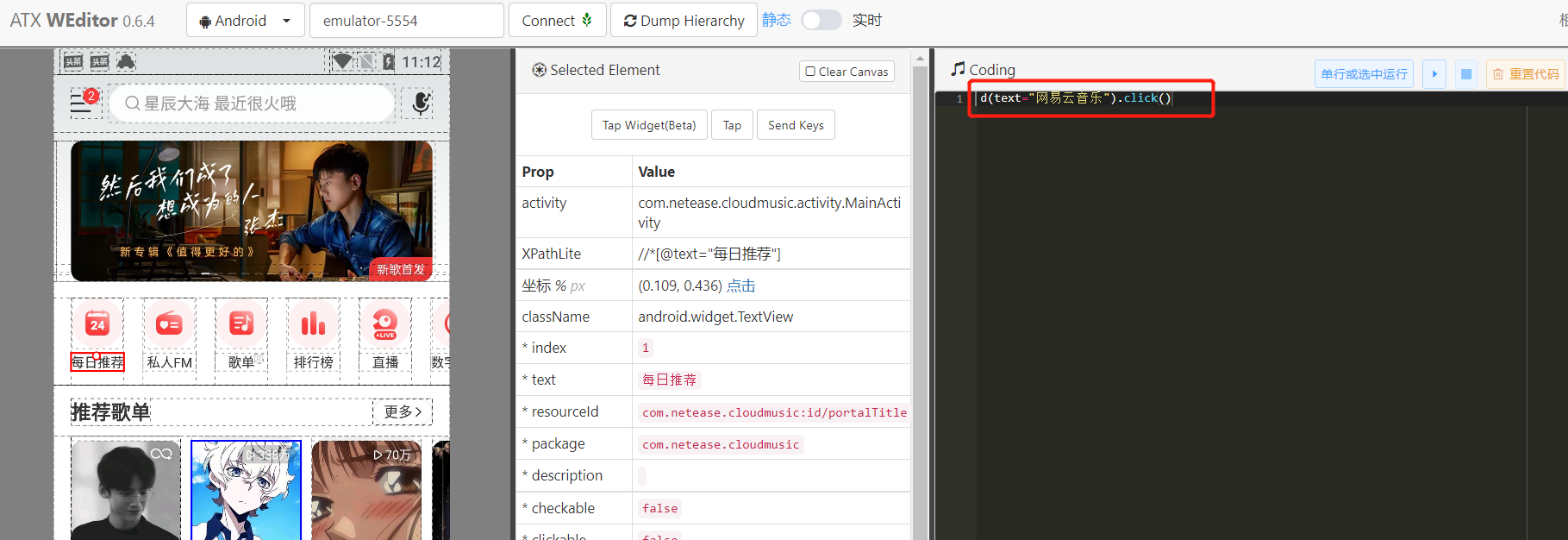Click the first 头条 notification icon
Viewport: 1568px width, 540px height.
(x=73, y=61)
